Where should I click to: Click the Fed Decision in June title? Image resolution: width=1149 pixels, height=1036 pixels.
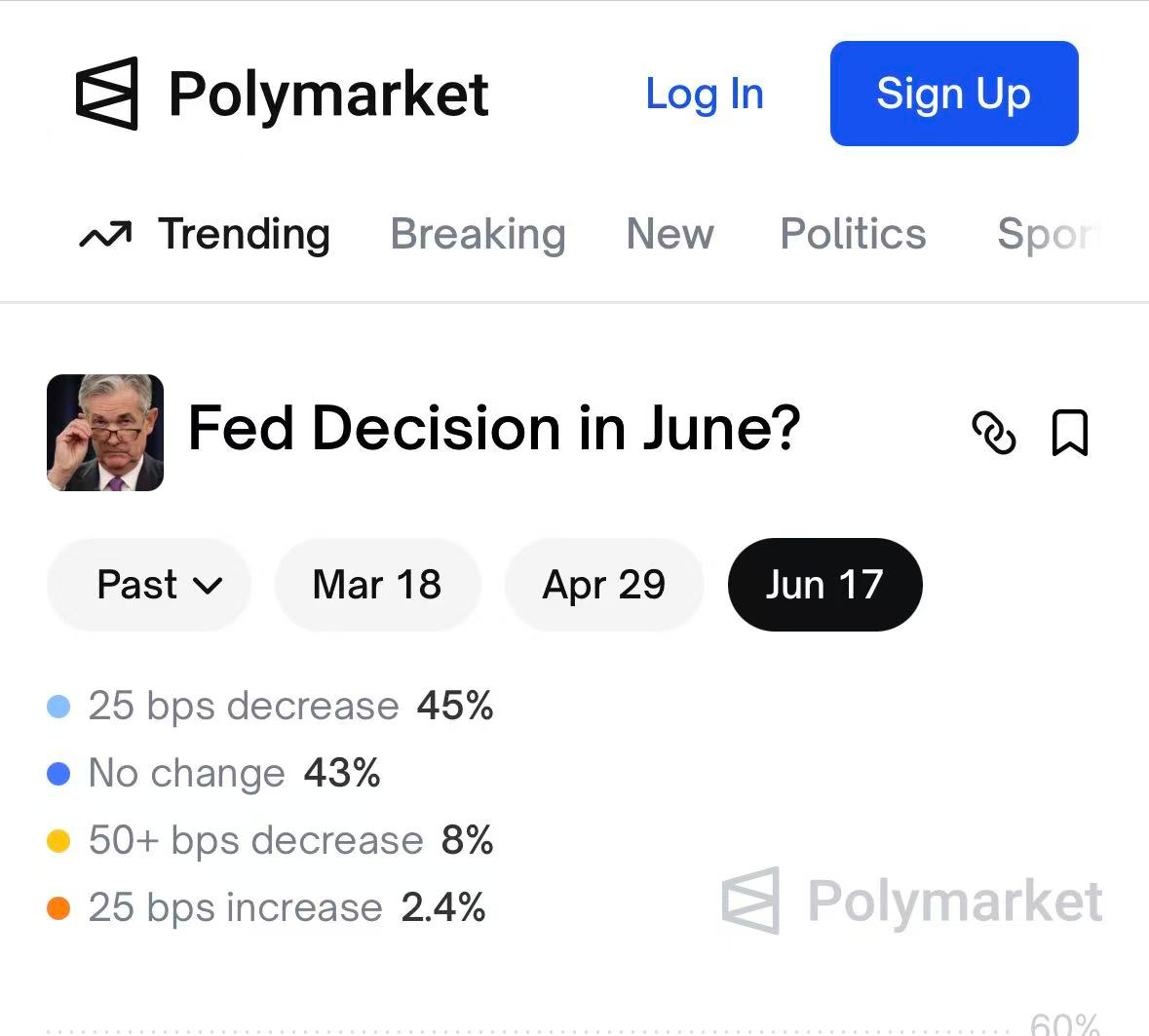[493, 429]
